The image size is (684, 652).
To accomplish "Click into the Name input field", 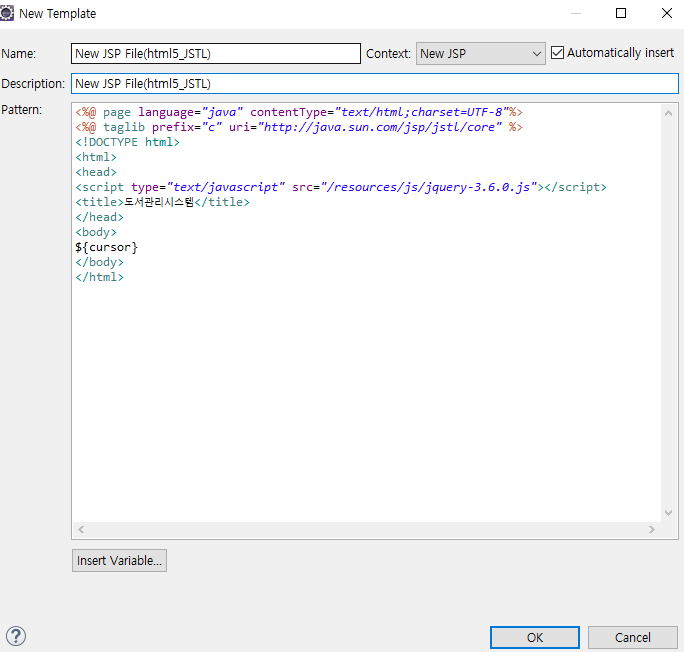I will point(216,54).
